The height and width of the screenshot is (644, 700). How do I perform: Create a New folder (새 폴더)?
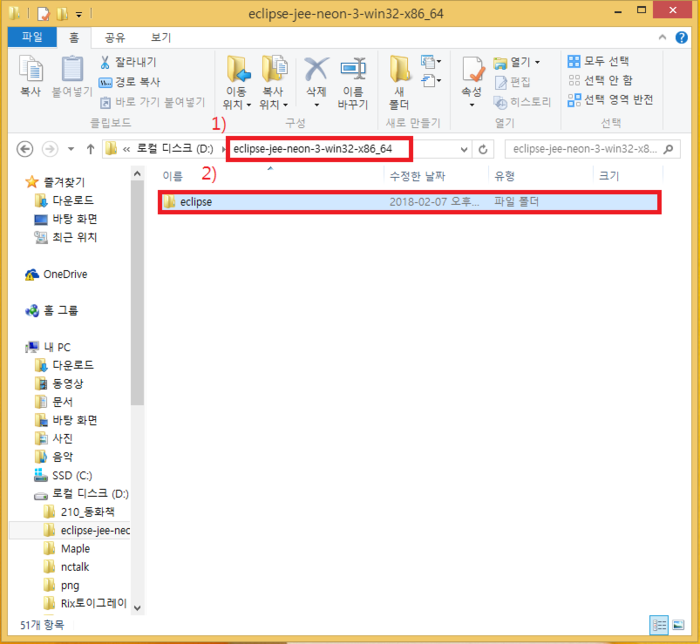[399, 83]
